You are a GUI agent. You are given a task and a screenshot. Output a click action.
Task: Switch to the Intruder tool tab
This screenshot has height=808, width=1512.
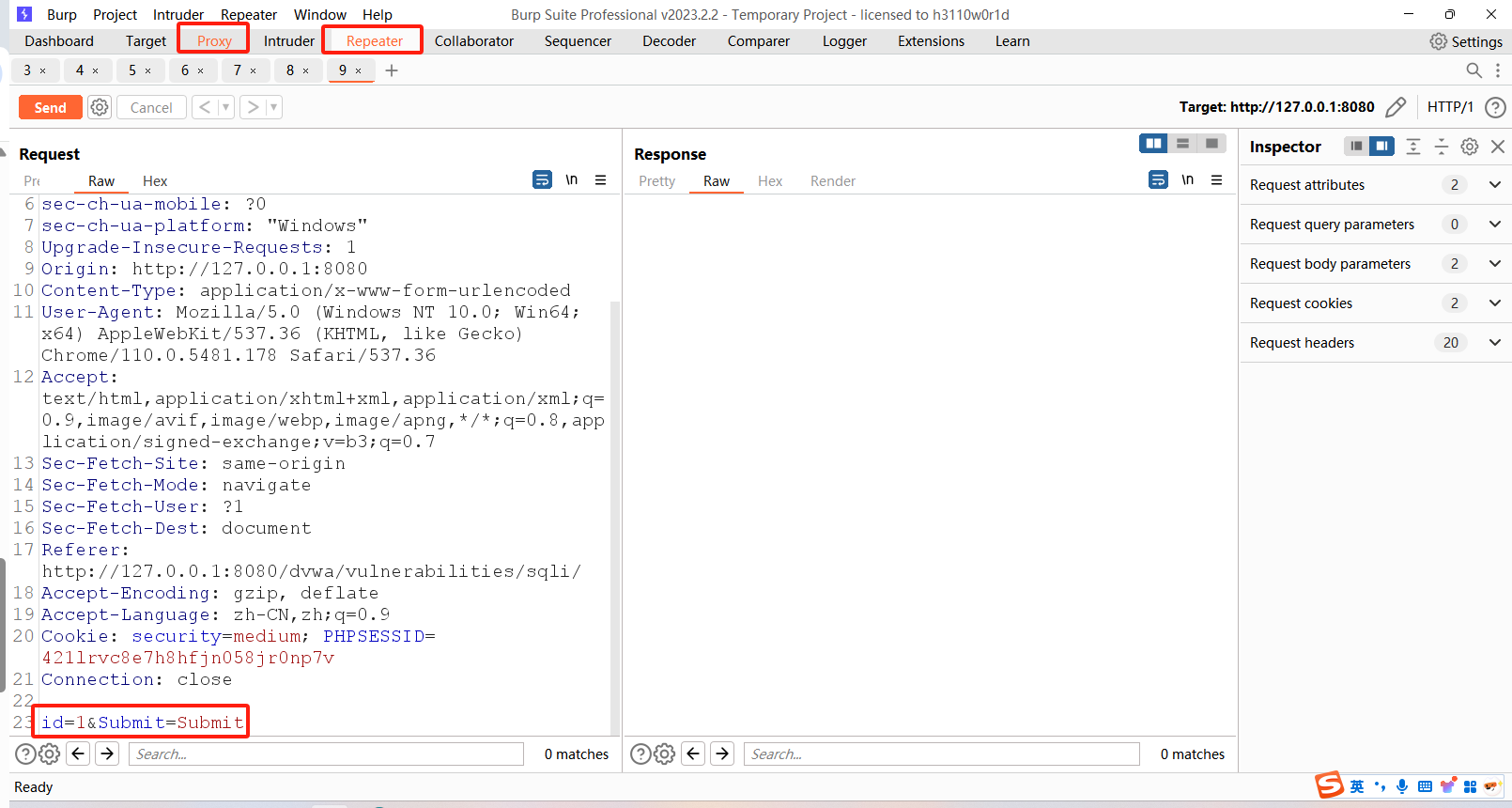(289, 40)
